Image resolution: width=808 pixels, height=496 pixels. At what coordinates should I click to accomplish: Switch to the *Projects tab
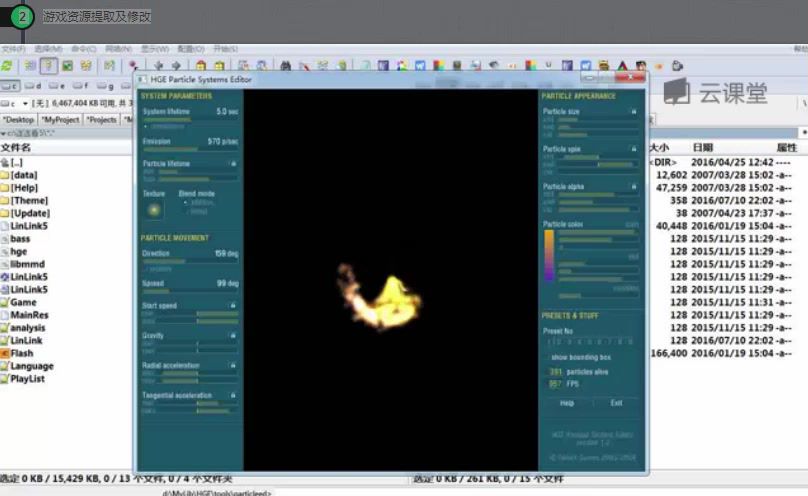click(x=102, y=119)
